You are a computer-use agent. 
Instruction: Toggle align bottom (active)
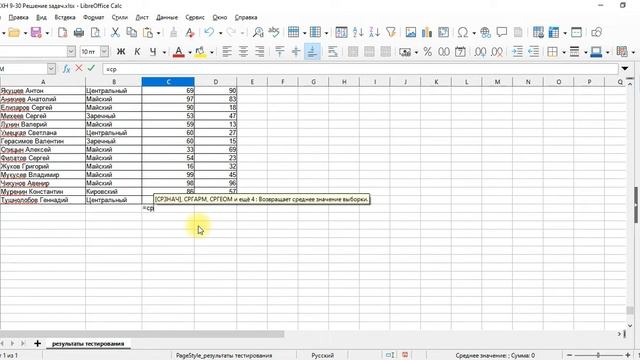[312, 51]
